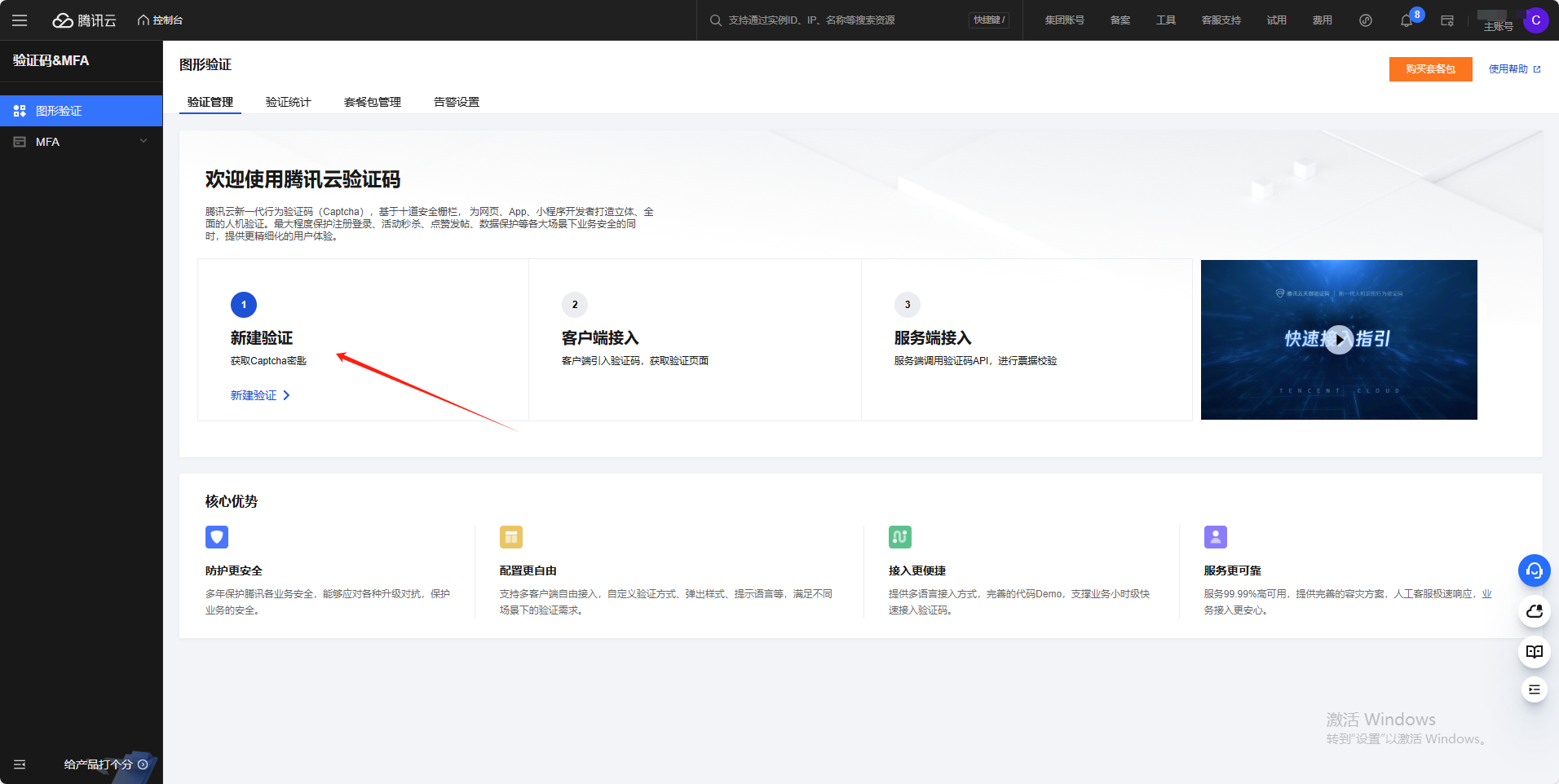Switch to 套餐包管理 tab
This screenshot has width=1559, height=784.
373,102
